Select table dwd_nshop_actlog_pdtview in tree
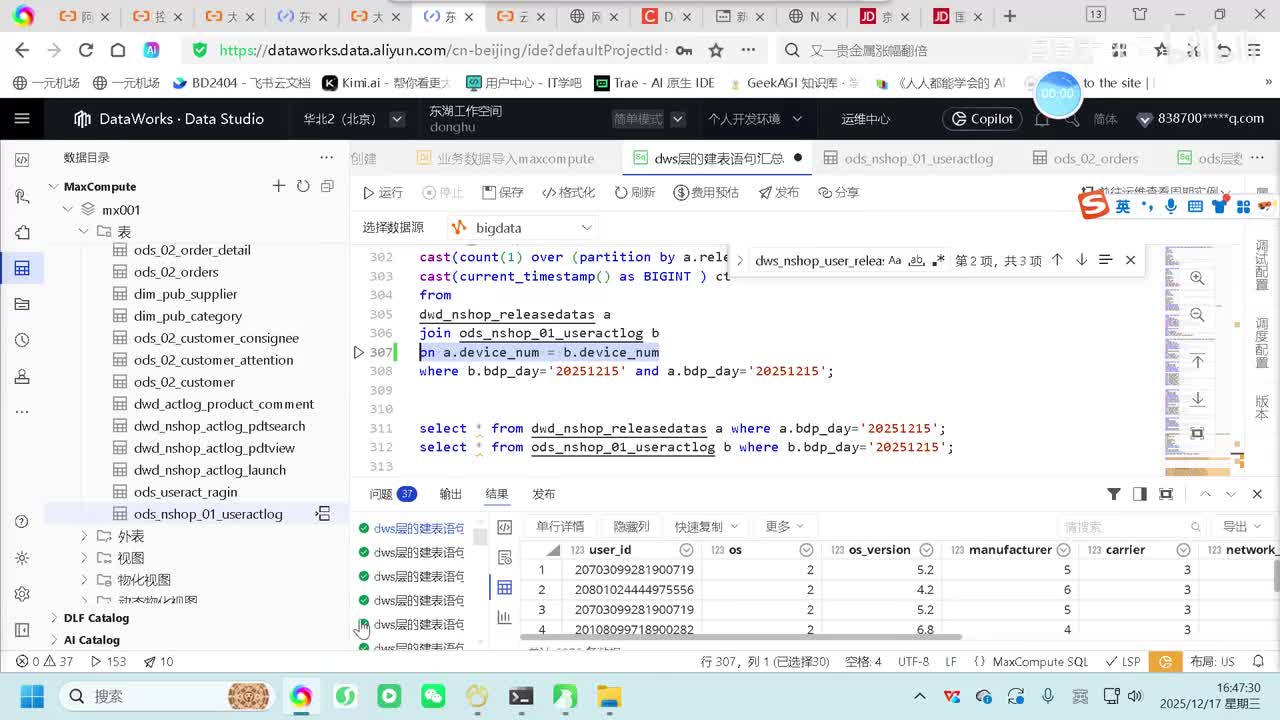1280x720 pixels. point(214,448)
